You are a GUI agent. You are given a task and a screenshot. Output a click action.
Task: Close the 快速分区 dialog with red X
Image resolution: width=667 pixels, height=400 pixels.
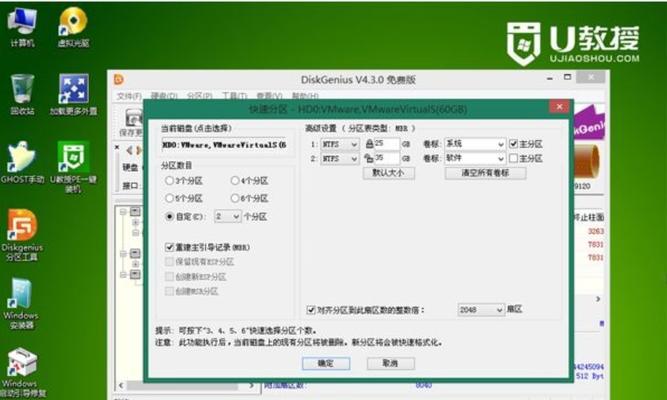(559, 107)
